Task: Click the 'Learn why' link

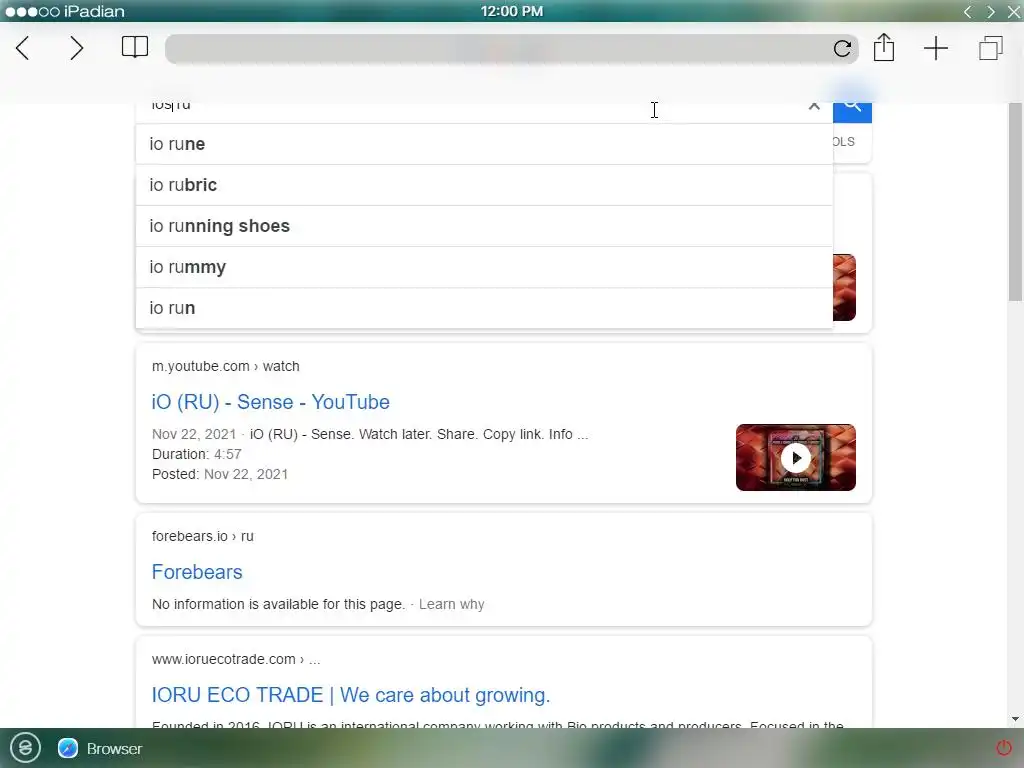Action: pyautogui.click(x=451, y=604)
